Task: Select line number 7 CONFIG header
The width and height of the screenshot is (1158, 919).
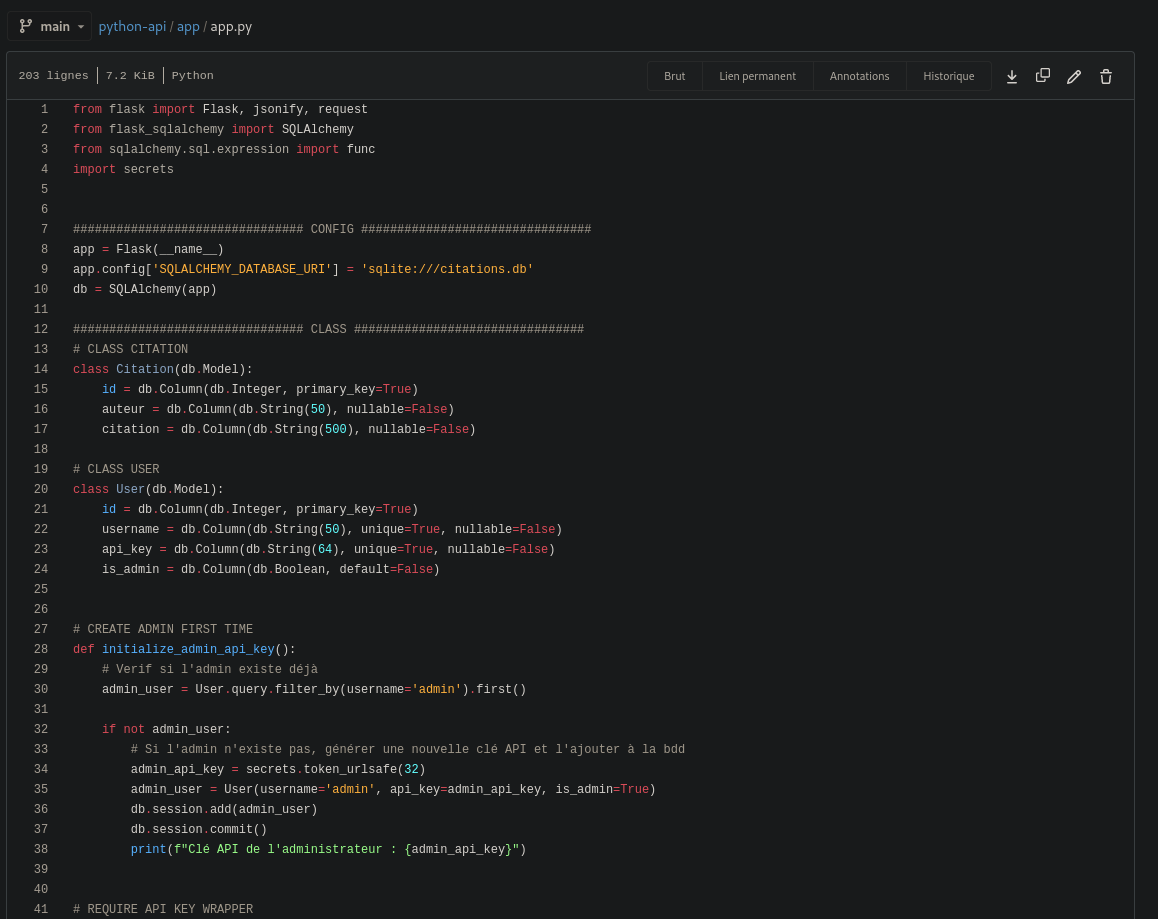Action: [43, 230]
